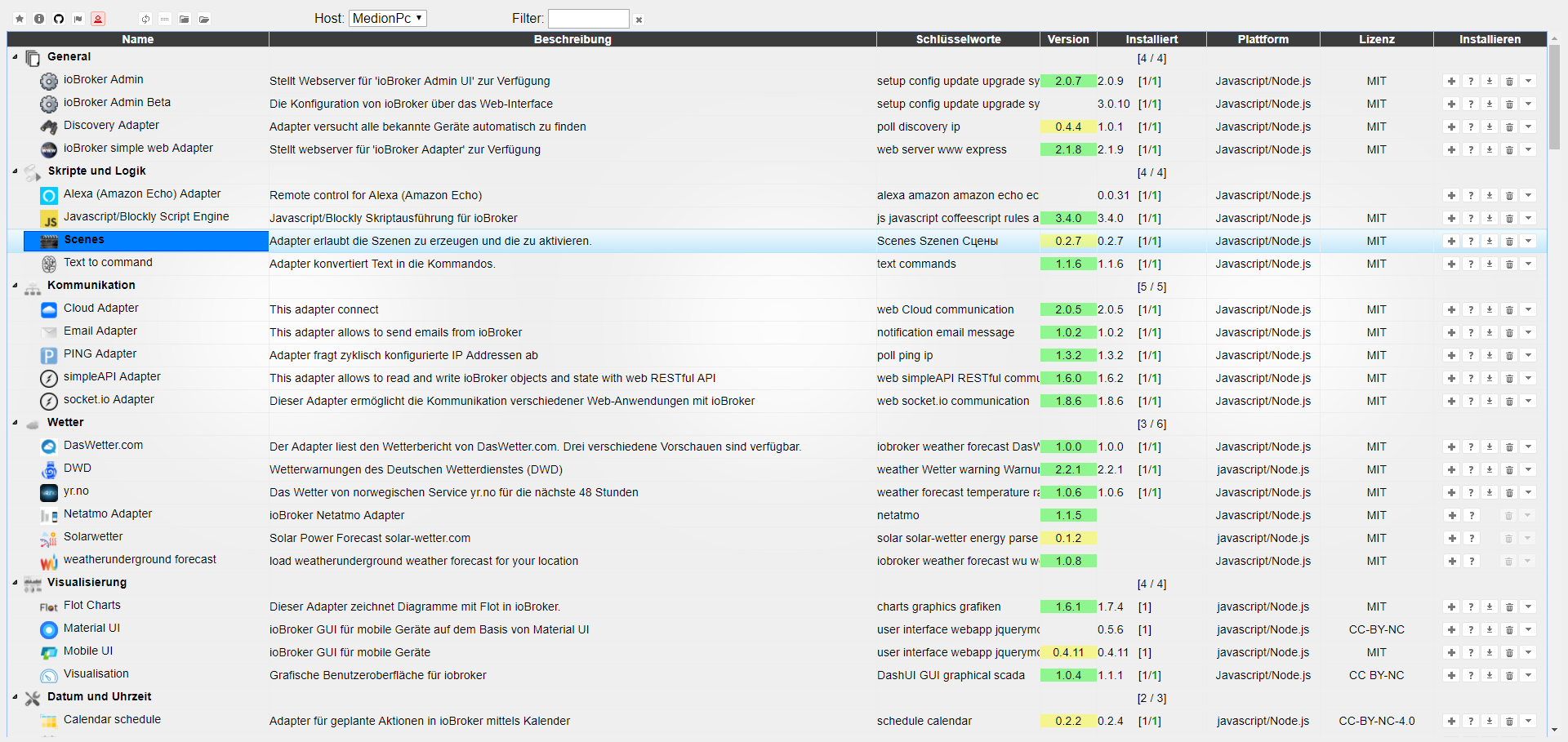This screenshot has width=1568, height=742.
Task: Collapse the Wetter group
Action: click(16, 423)
